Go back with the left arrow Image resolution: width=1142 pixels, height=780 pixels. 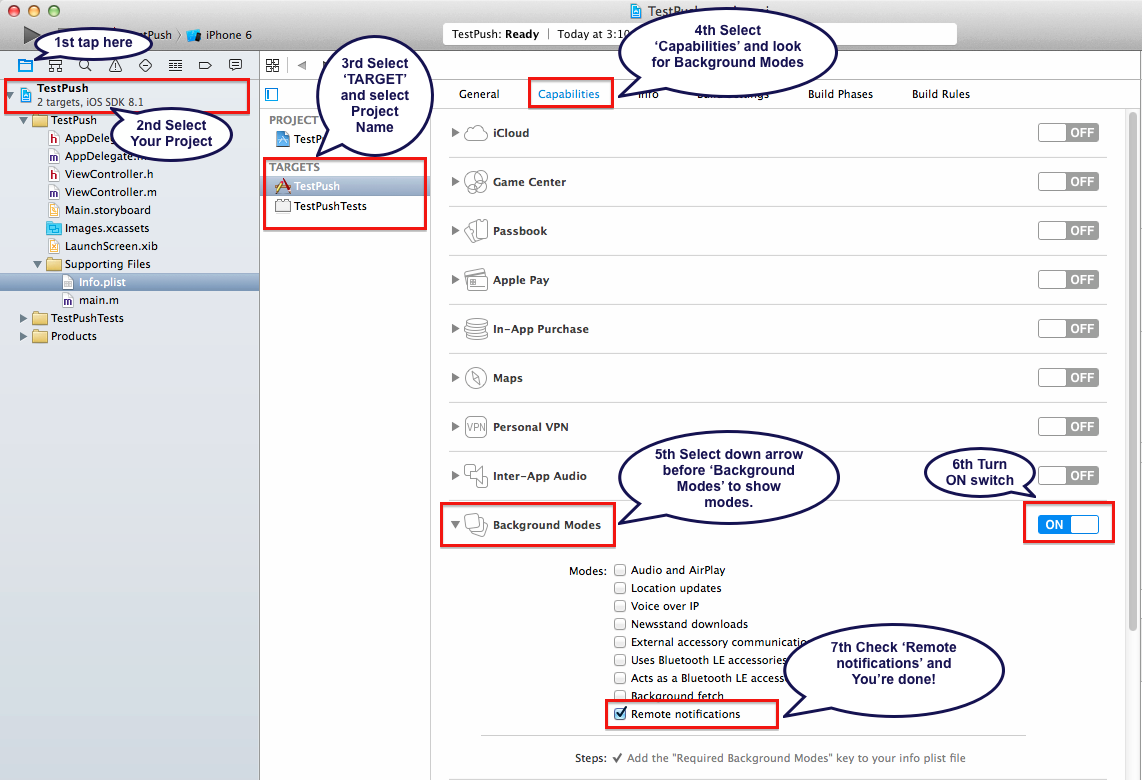302,66
